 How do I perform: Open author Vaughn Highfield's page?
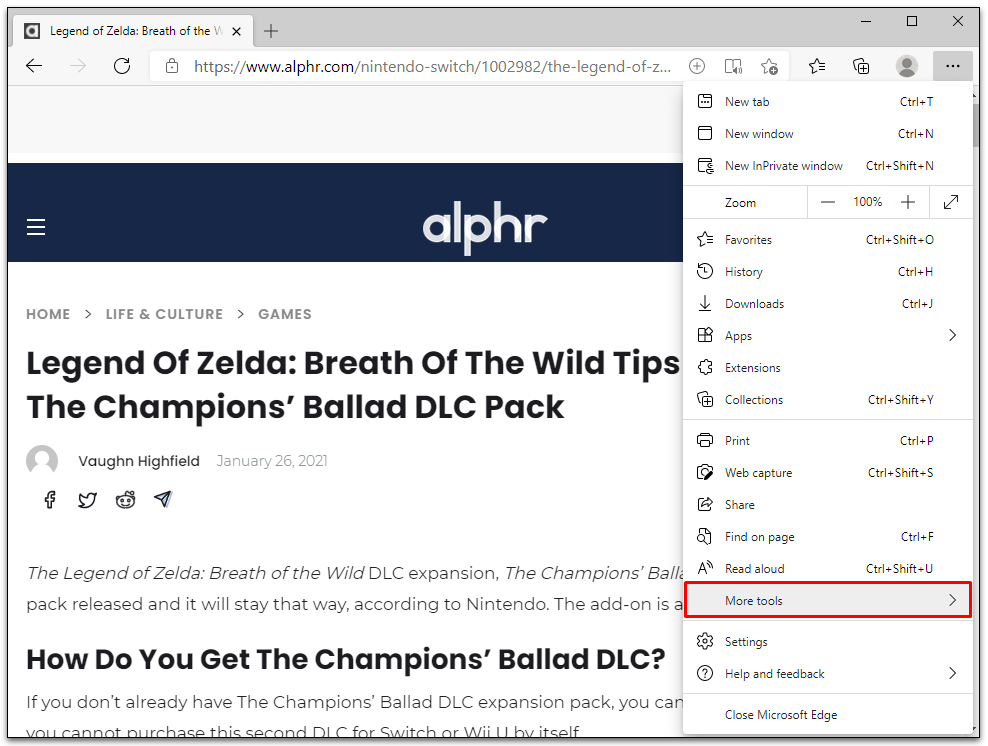[x=139, y=461]
